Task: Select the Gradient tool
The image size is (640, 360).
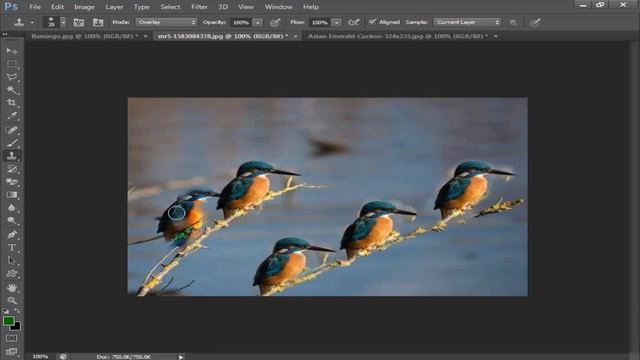Action: (x=12, y=195)
